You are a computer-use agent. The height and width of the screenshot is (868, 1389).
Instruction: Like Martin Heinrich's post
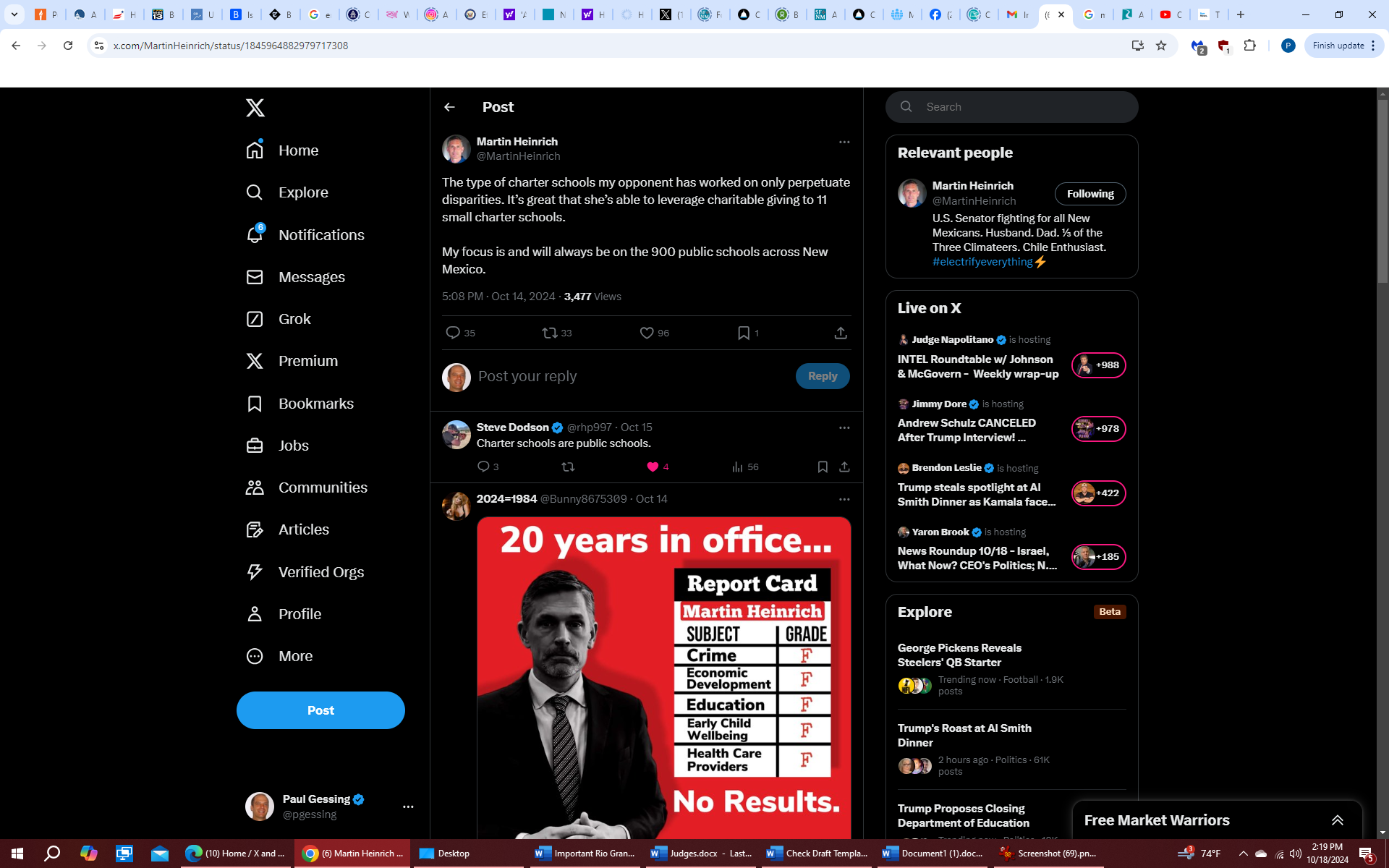click(647, 333)
